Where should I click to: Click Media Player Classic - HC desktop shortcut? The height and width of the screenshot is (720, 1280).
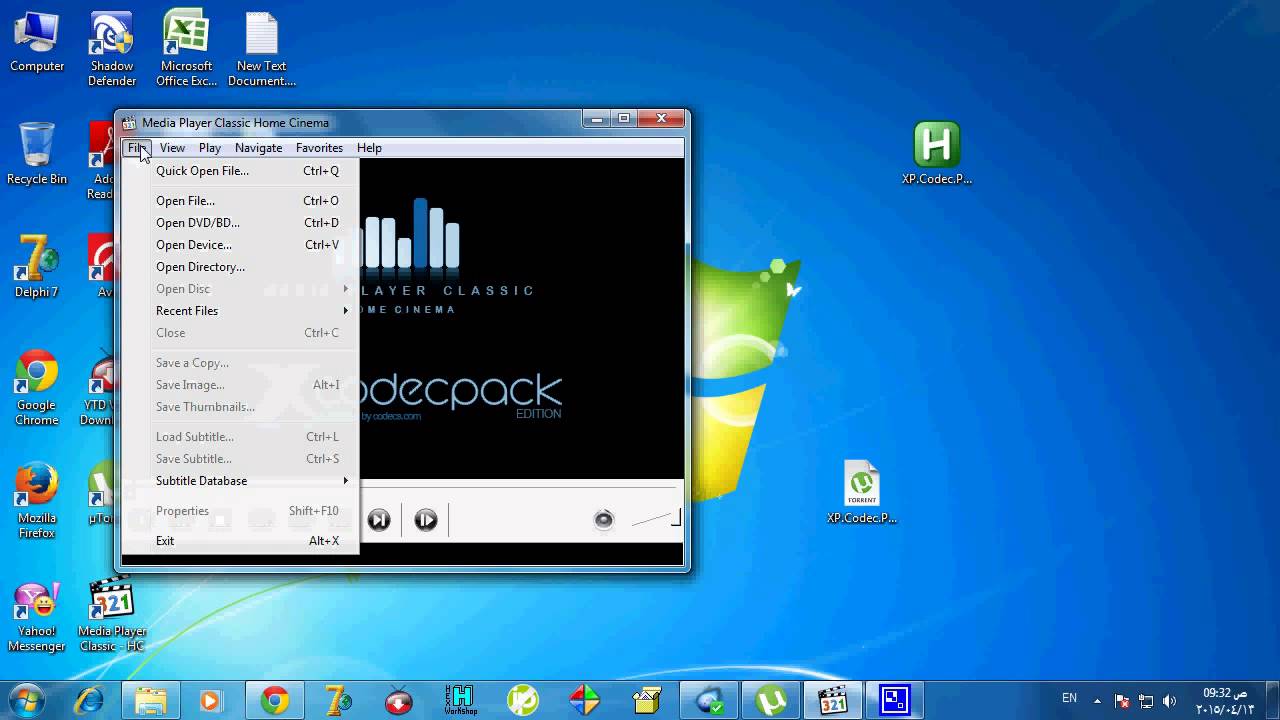click(112, 614)
